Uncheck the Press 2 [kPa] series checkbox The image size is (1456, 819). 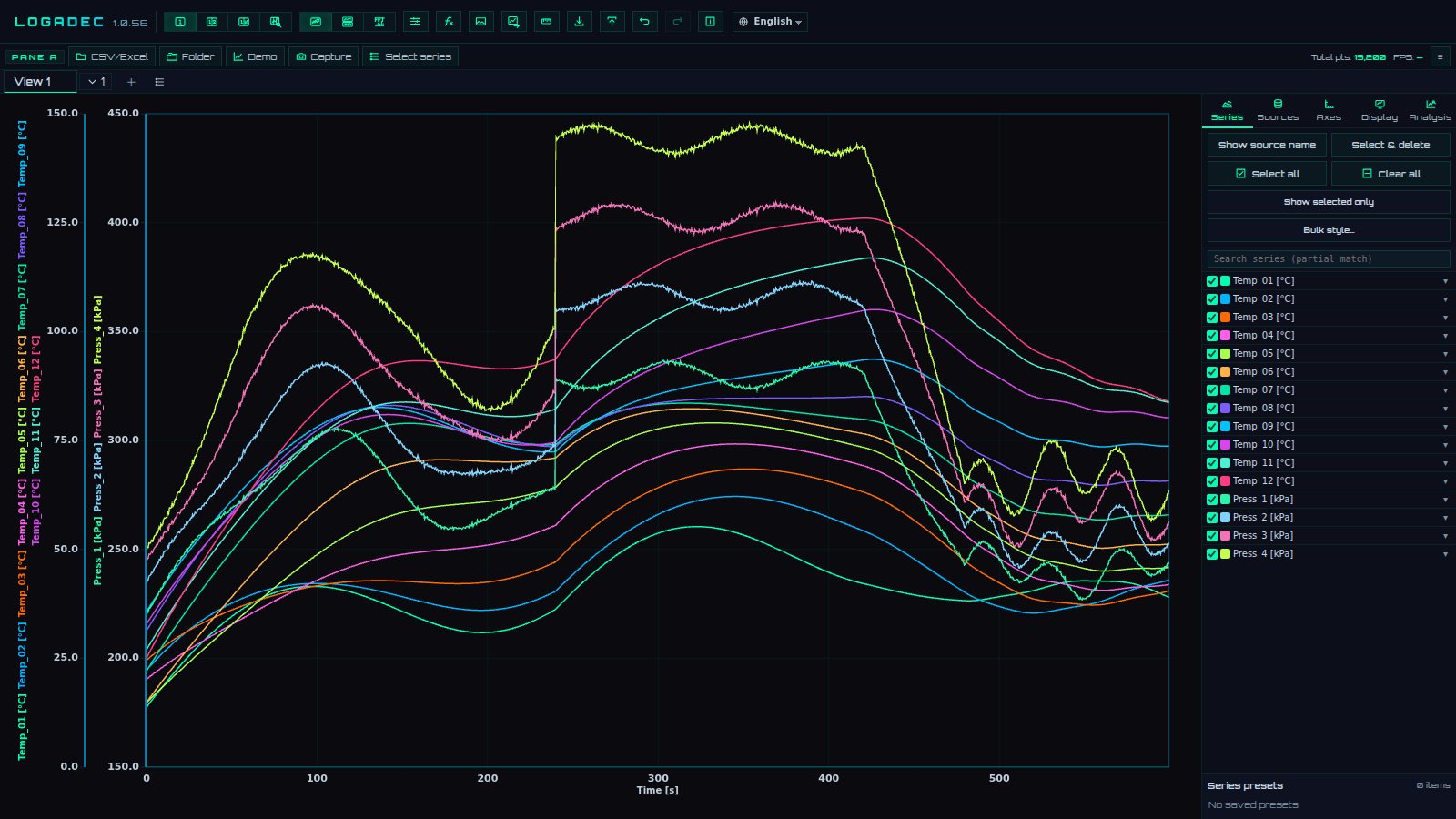pos(1212,518)
